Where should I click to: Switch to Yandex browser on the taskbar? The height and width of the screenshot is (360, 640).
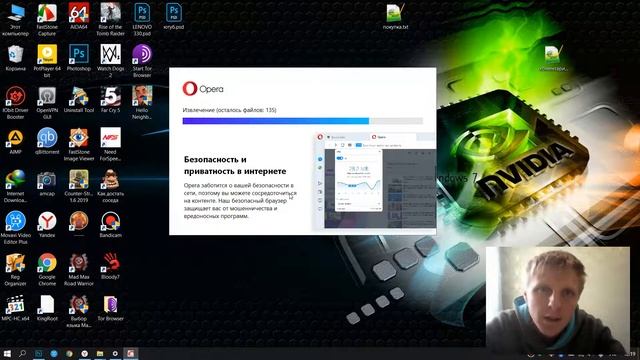pos(84,353)
